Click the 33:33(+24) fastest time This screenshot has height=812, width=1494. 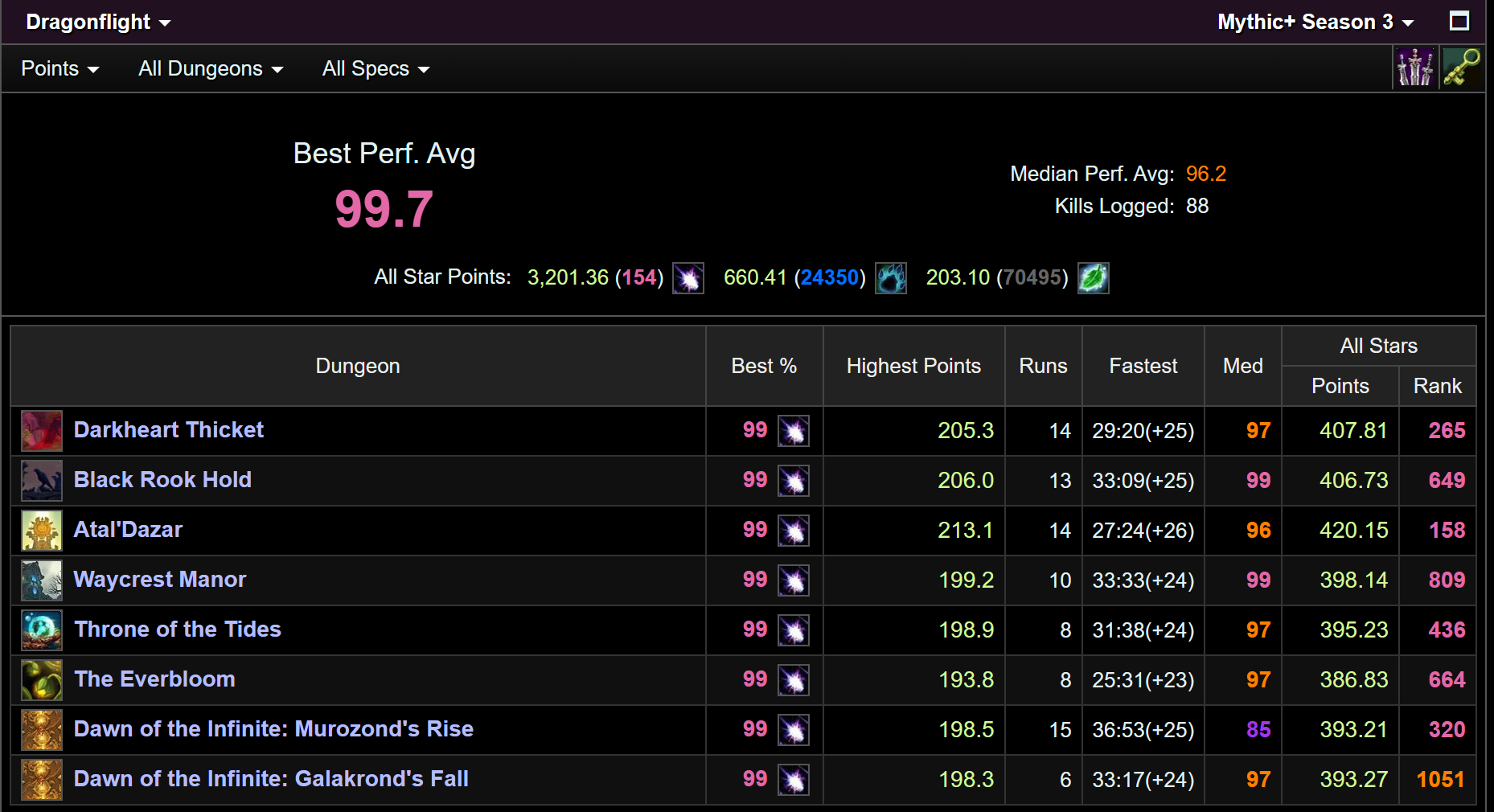tap(1143, 580)
